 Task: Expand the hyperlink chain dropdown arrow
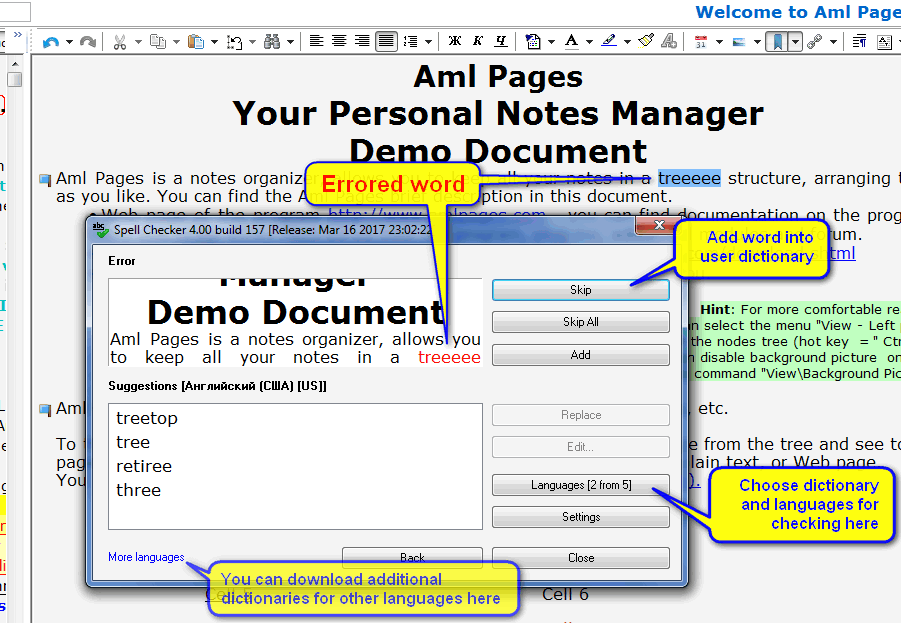(x=833, y=42)
